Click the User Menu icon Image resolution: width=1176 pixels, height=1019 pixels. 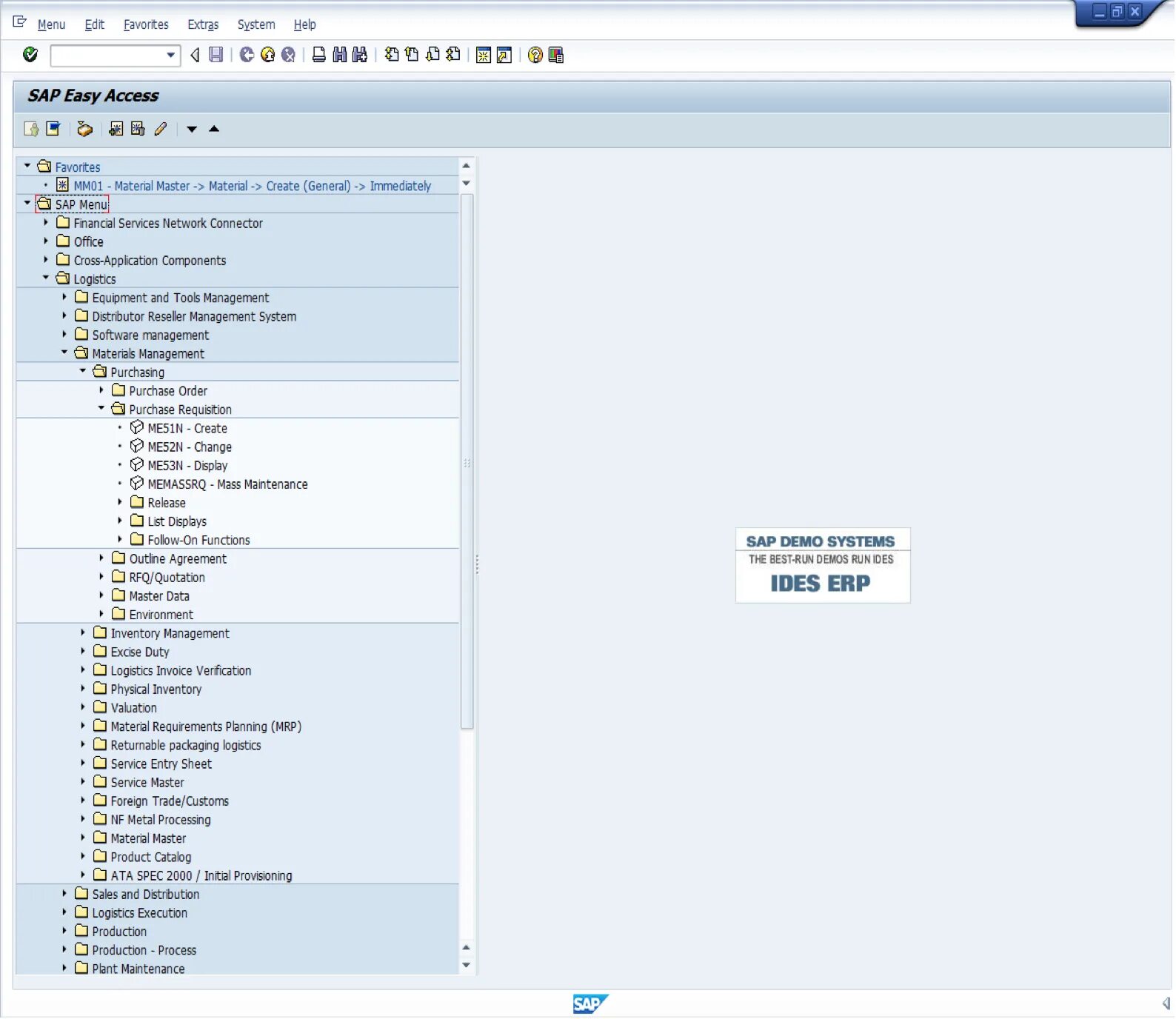click(31, 130)
